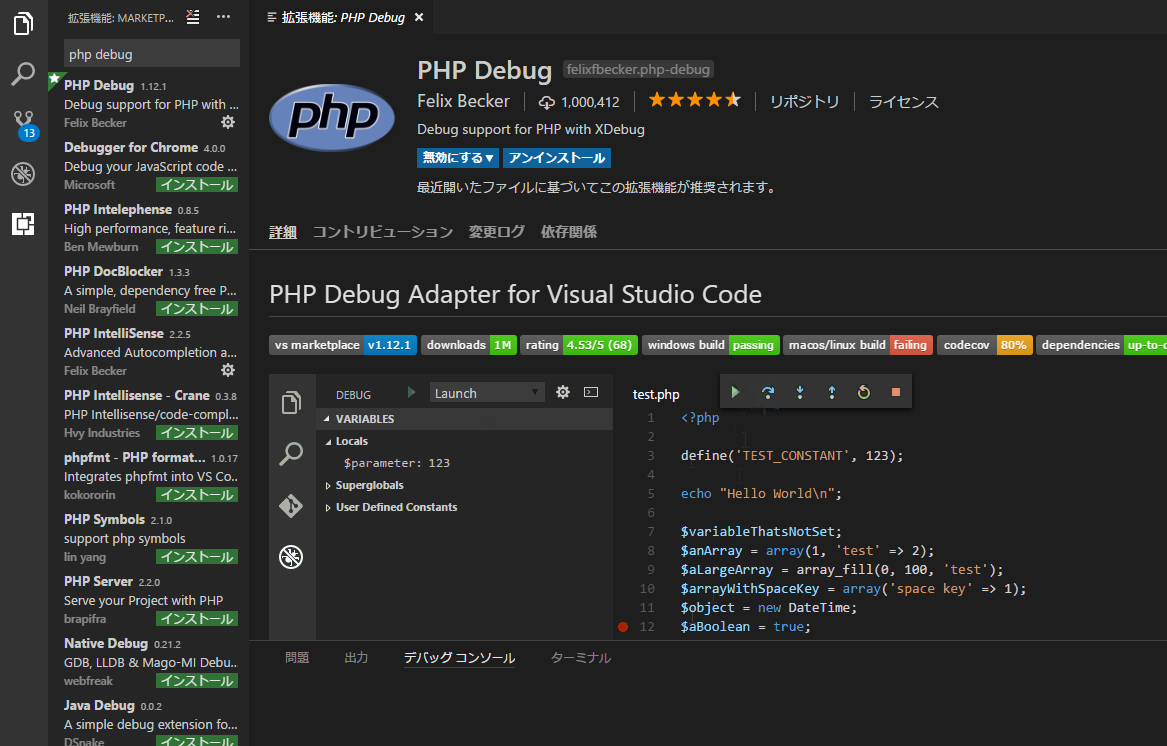Open the ライセンス link

(904, 102)
